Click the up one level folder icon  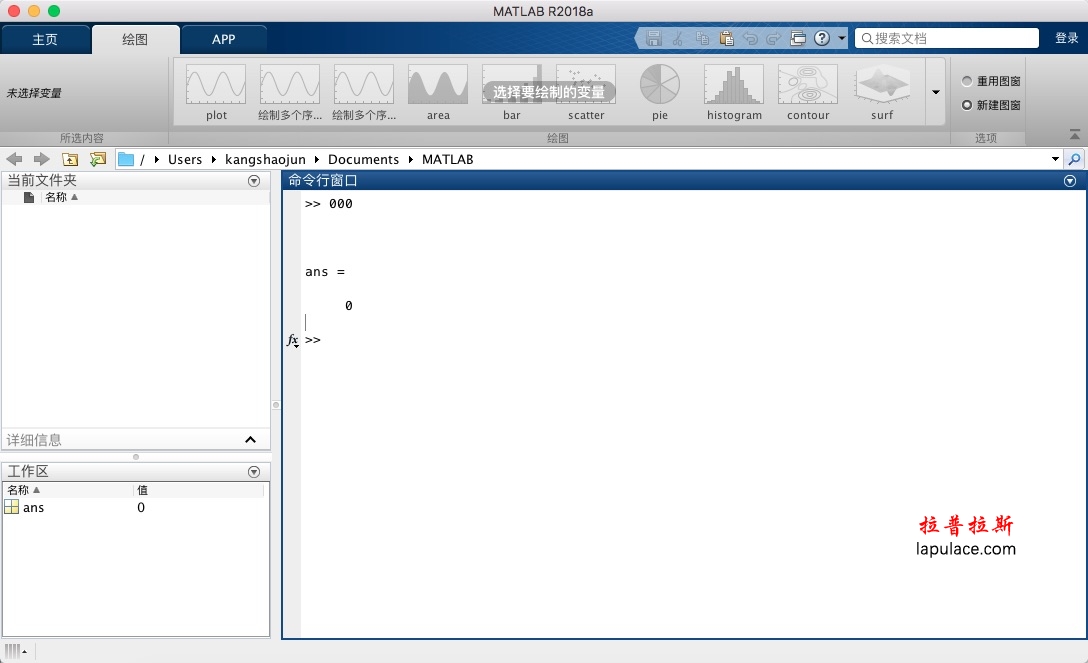tap(70, 160)
